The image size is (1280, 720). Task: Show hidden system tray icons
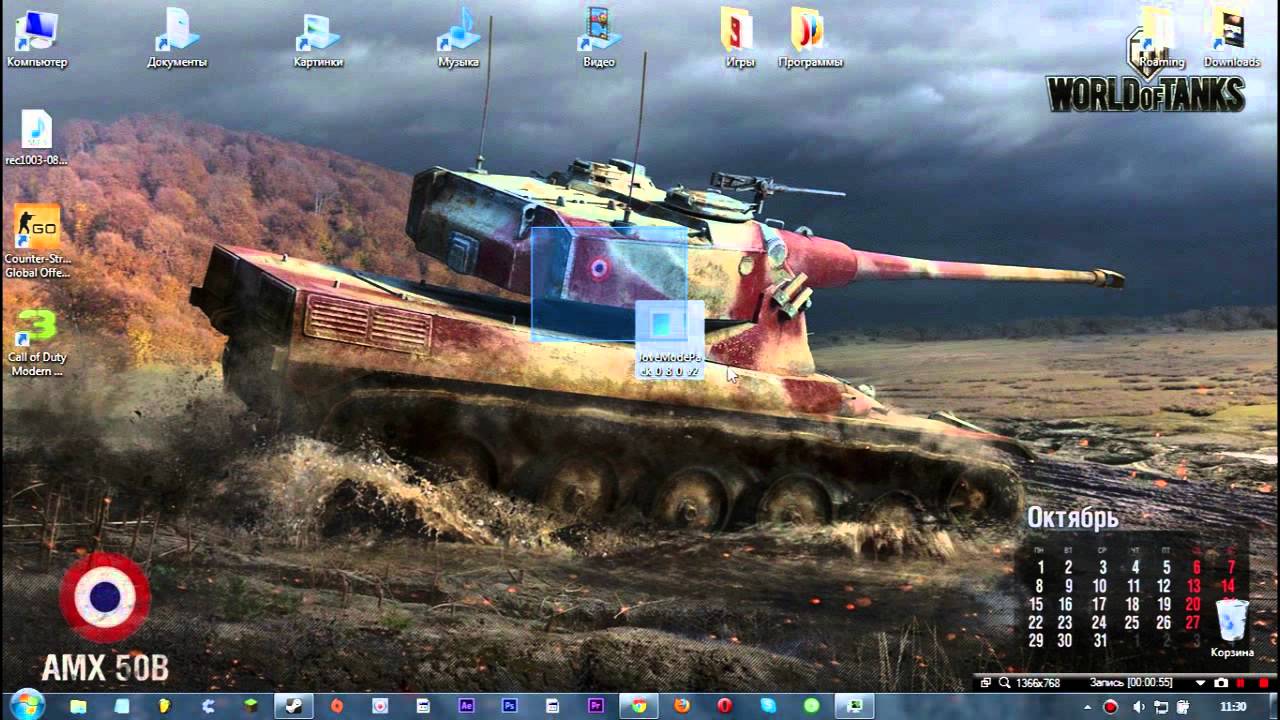click(x=1088, y=707)
